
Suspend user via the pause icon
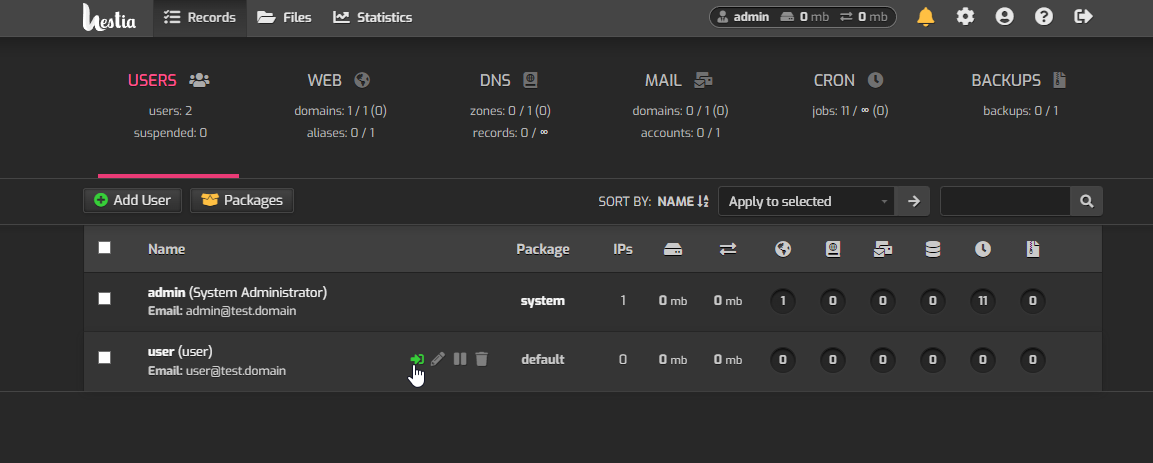point(460,359)
